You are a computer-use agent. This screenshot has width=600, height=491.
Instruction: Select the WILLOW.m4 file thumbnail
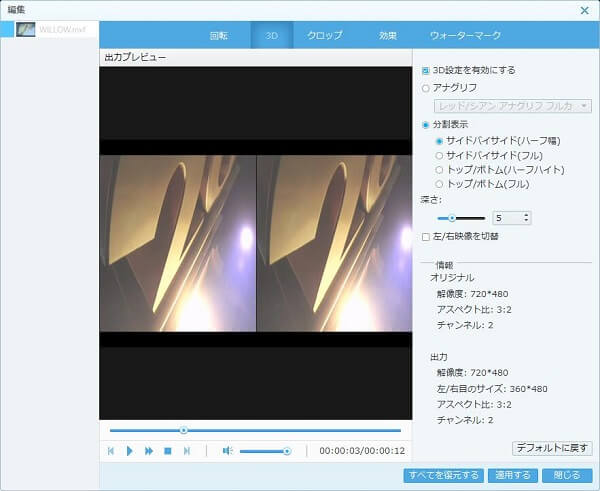click(26, 29)
